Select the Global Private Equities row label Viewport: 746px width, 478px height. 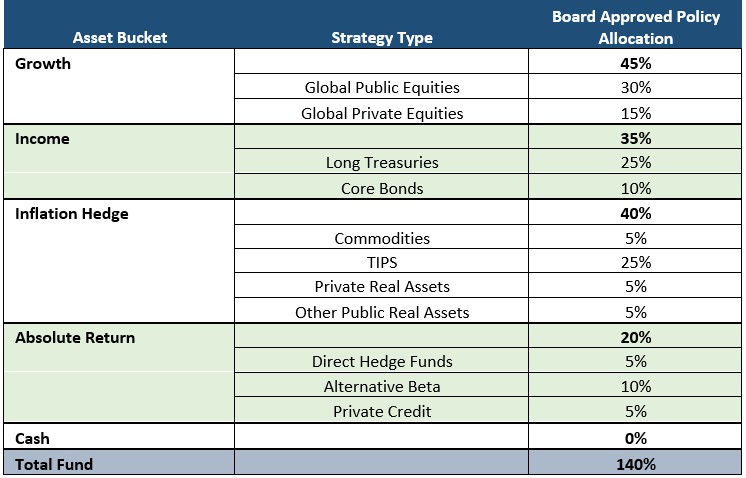382,113
